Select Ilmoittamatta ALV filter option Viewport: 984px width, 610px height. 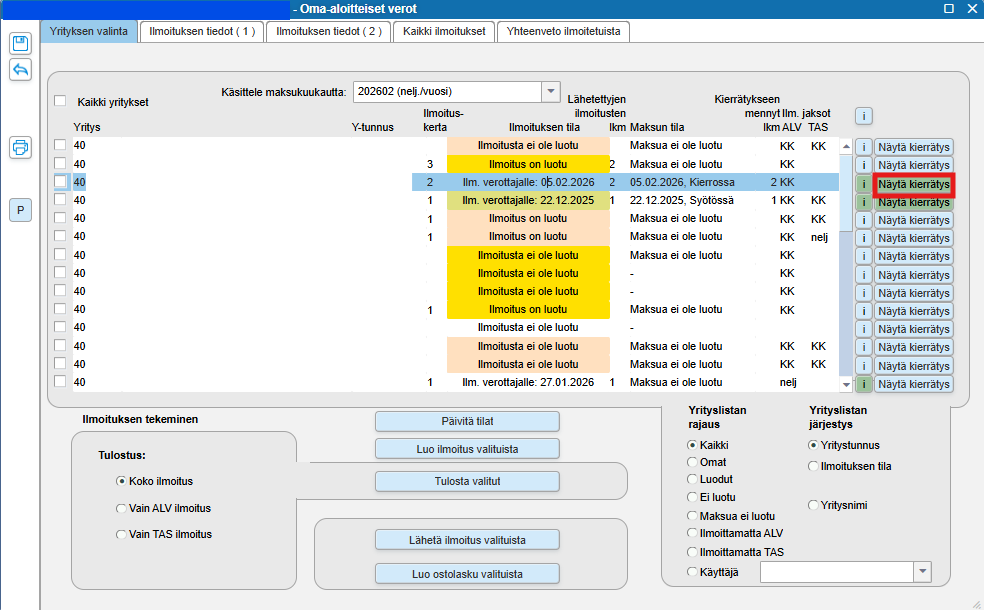(x=692, y=533)
